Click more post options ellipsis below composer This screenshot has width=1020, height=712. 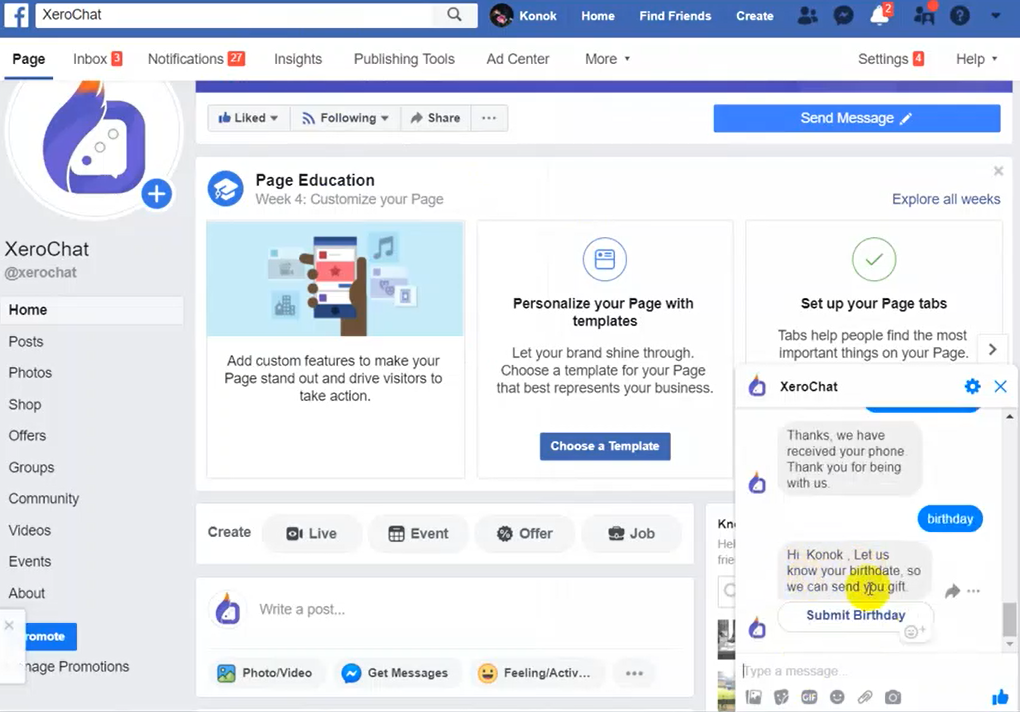[634, 673]
